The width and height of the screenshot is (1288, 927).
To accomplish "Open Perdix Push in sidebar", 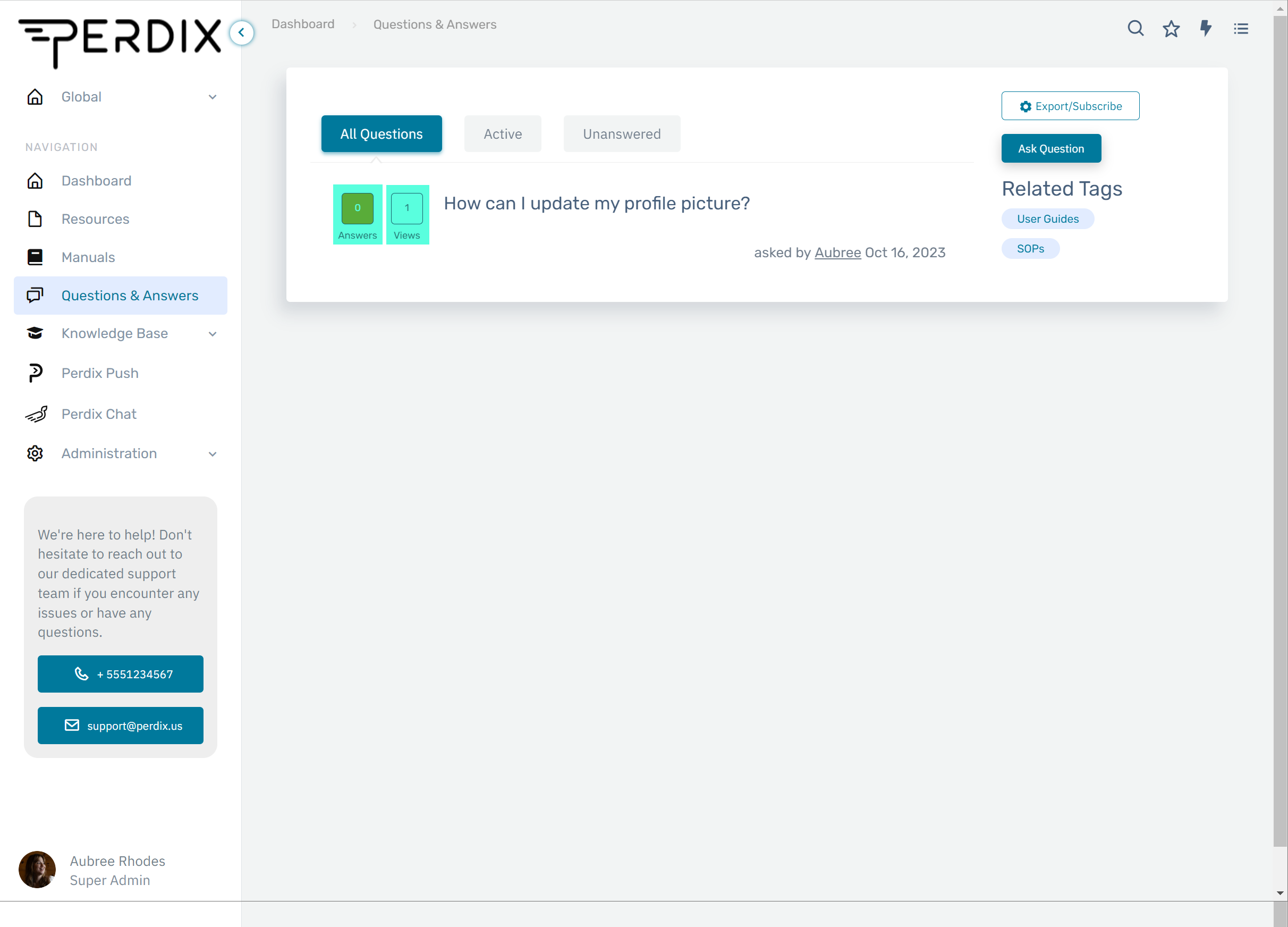I will coord(121,373).
